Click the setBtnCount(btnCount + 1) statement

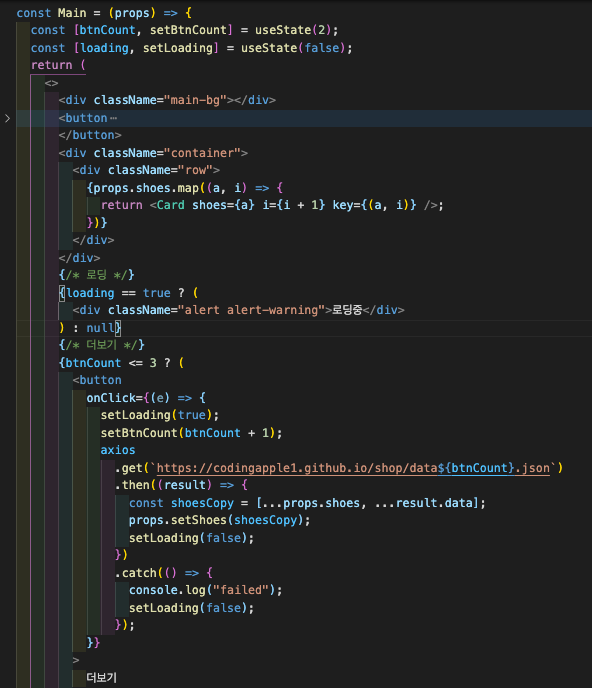(191, 433)
